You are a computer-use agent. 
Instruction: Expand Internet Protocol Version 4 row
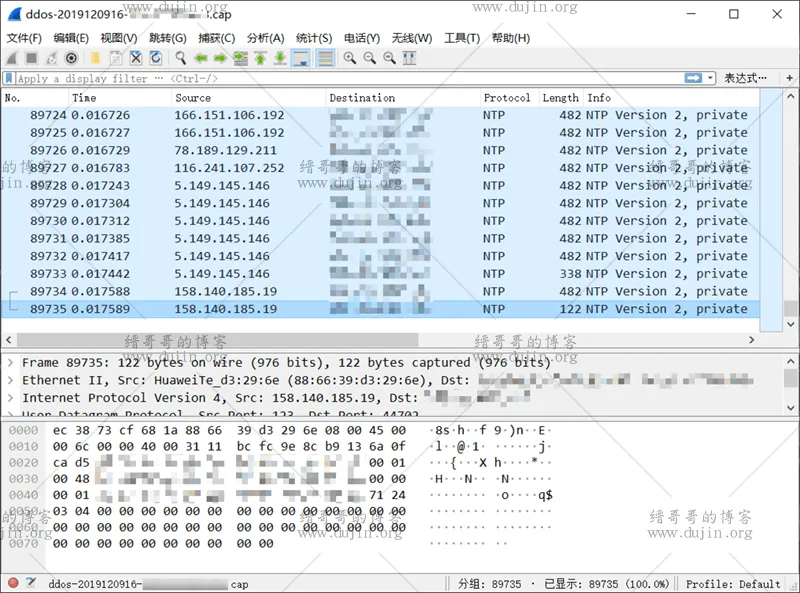point(10,398)
